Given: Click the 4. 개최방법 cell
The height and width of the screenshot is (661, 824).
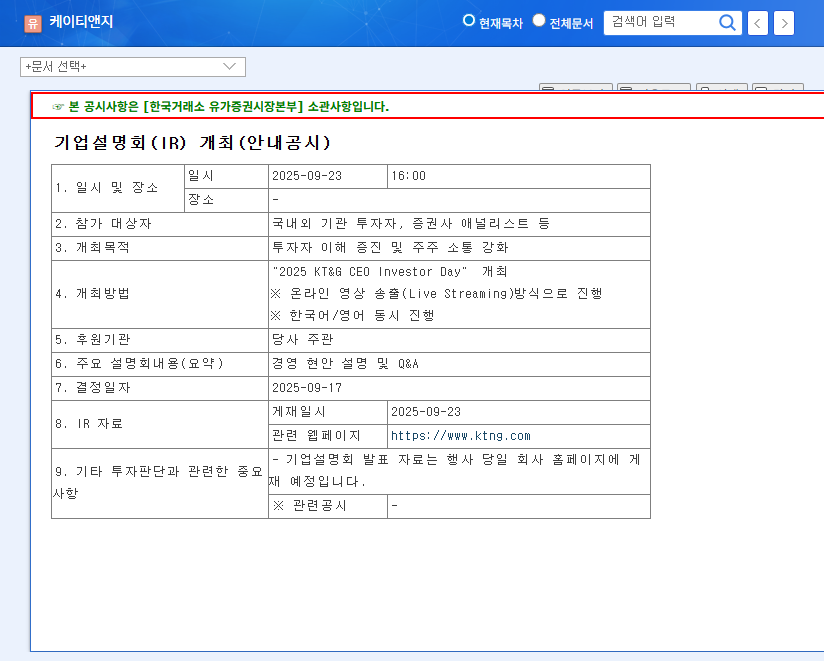Looking at the screenshot, I should coord(160,294).
